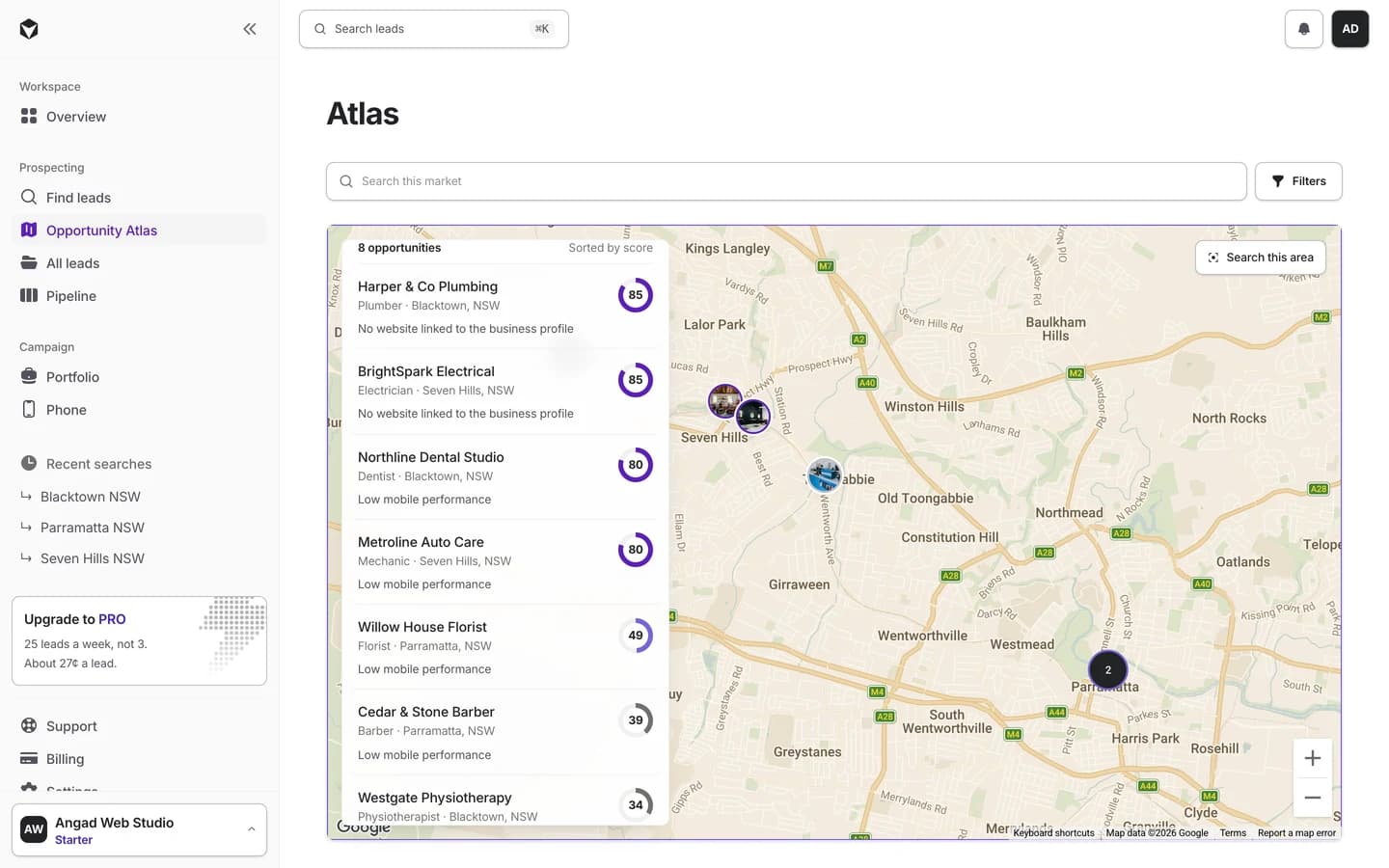Expand the Angad Web Studio workspace switcher

pos(139,829)
